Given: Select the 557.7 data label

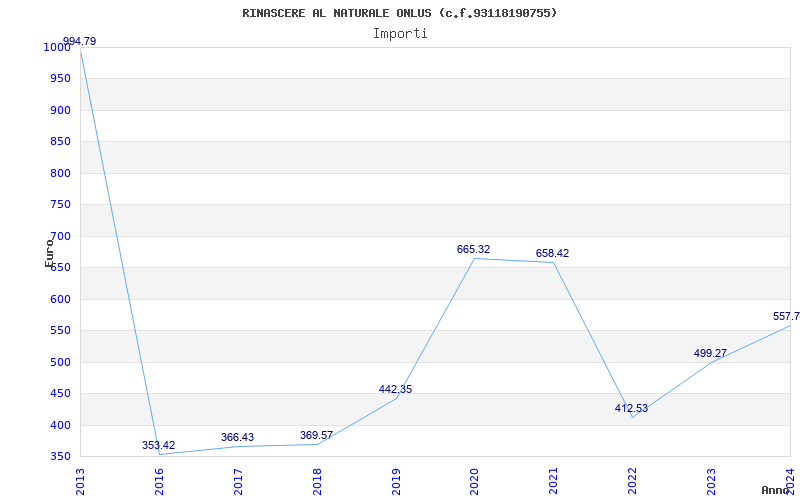Looking at the screenshot, I should 786,316.
